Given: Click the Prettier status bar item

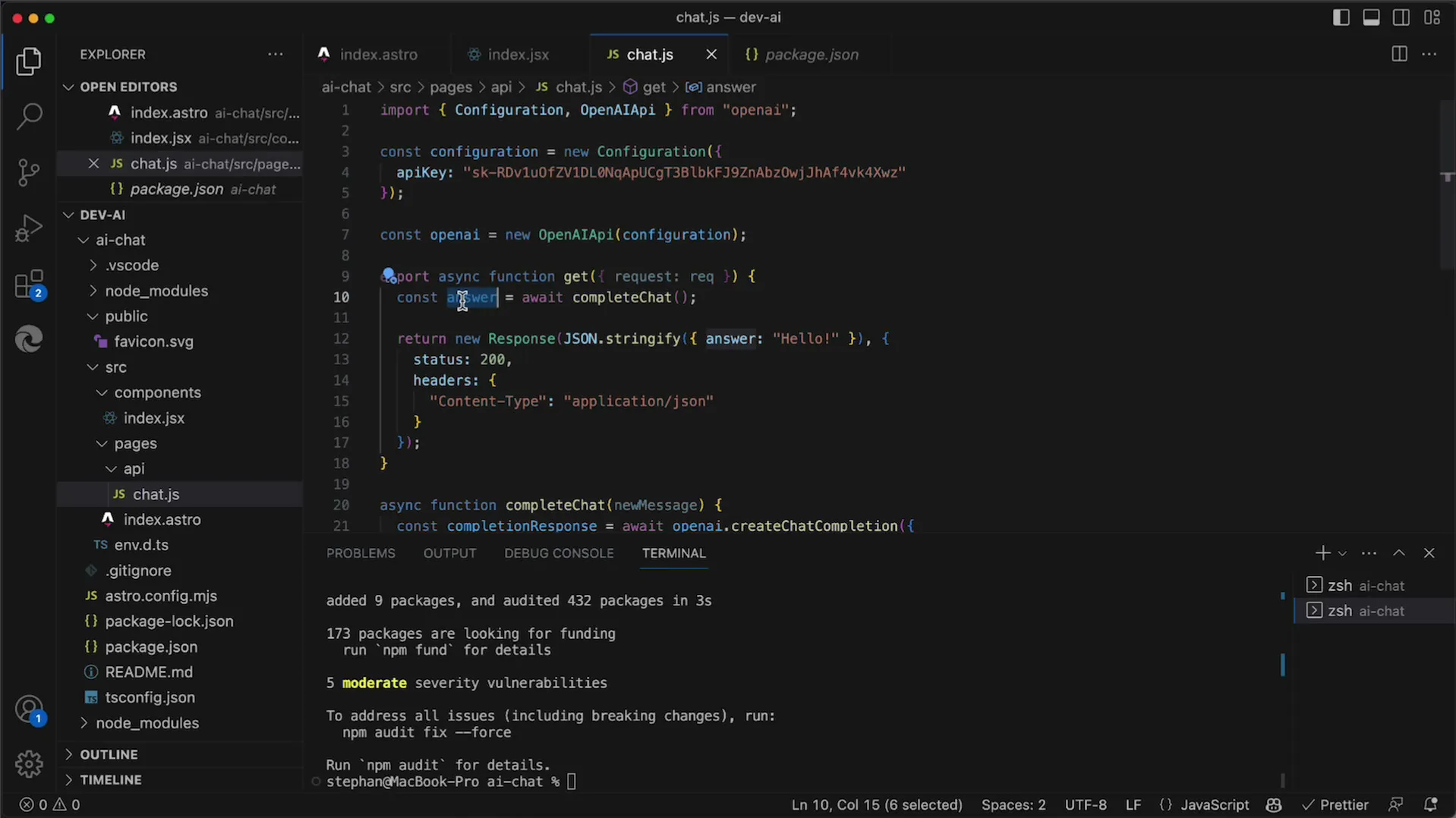Looking at the screenshot, I should [1335, 805].
